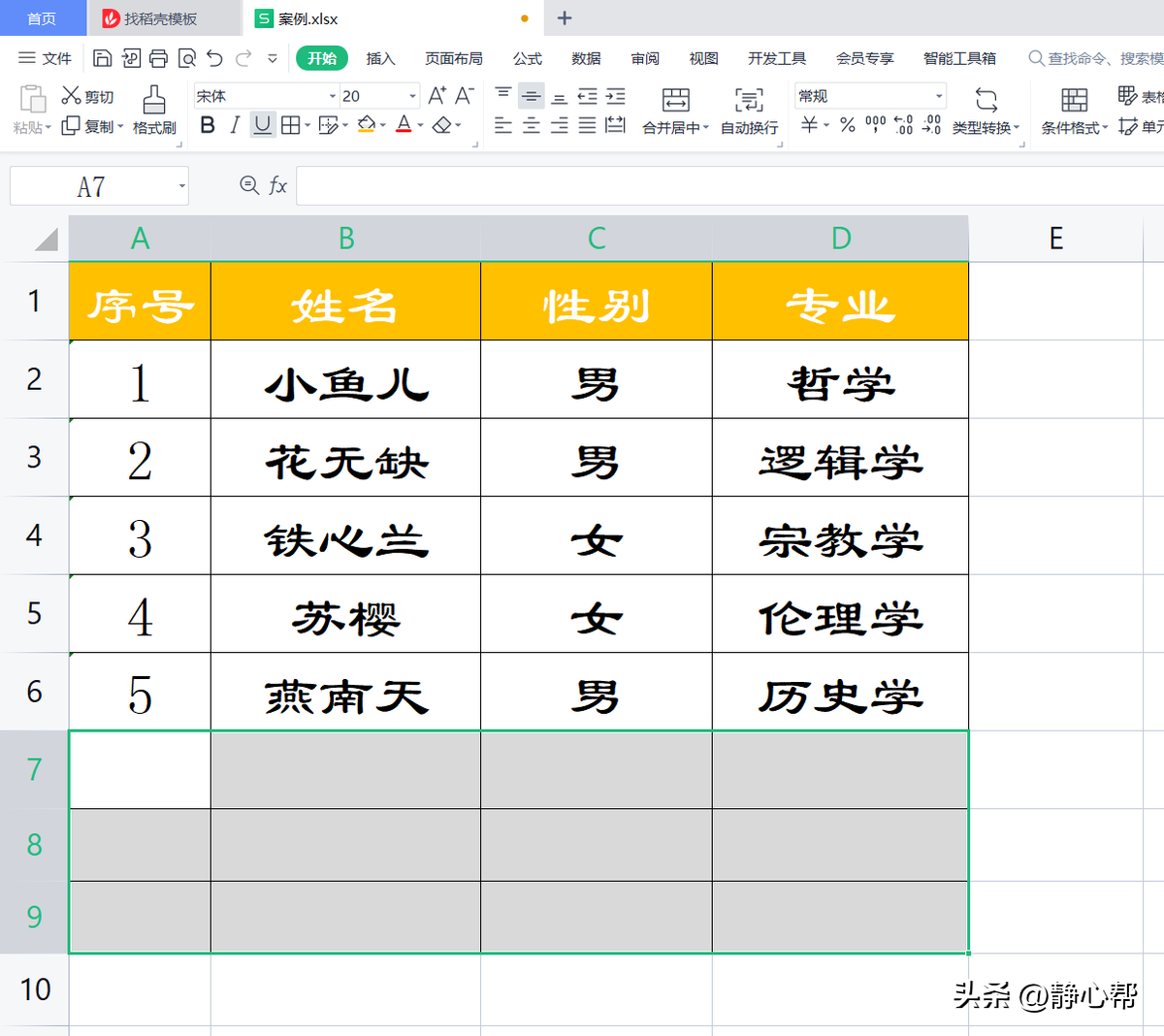Toggle Wrap Text (自动换行)
The image size is (1164, 1036).
tap(749, 111)
